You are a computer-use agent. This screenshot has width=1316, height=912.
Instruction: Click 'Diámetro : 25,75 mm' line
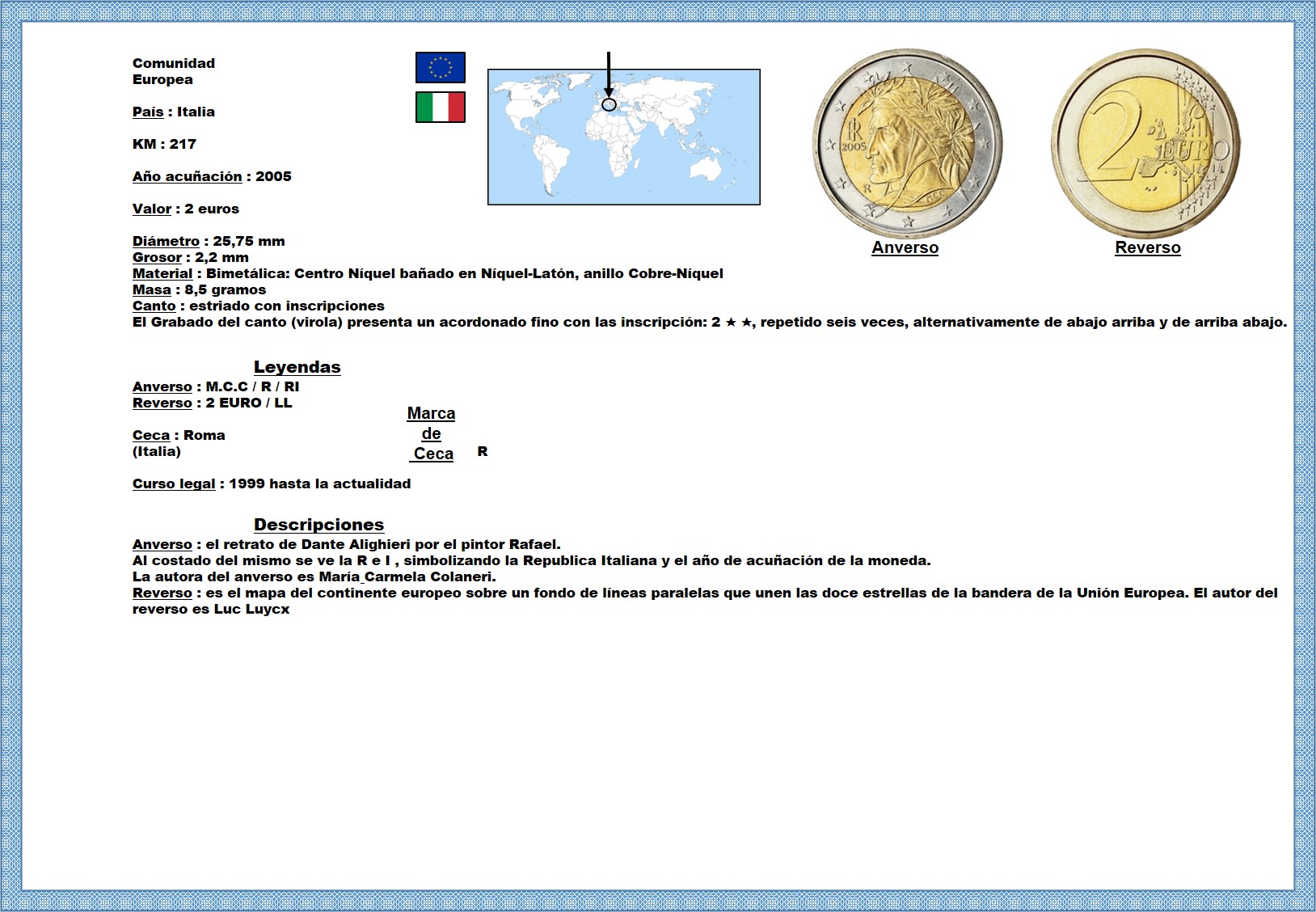[209, 241]
